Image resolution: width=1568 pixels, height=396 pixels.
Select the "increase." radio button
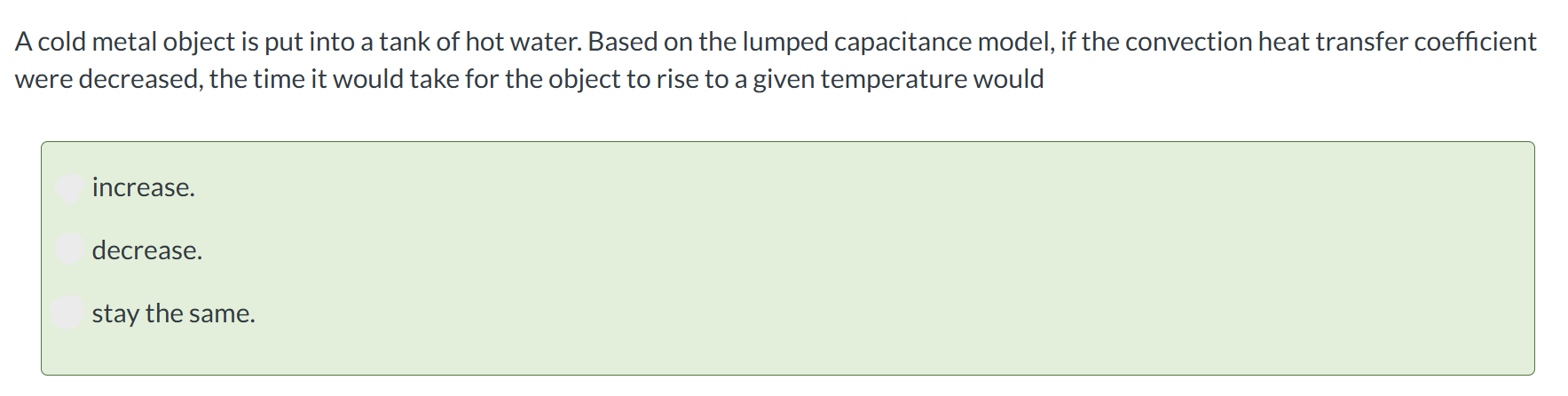[x=69, y=188]
